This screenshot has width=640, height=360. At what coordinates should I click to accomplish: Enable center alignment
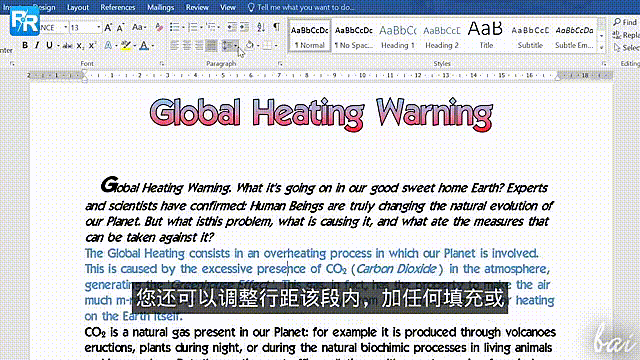pos(187,45)
